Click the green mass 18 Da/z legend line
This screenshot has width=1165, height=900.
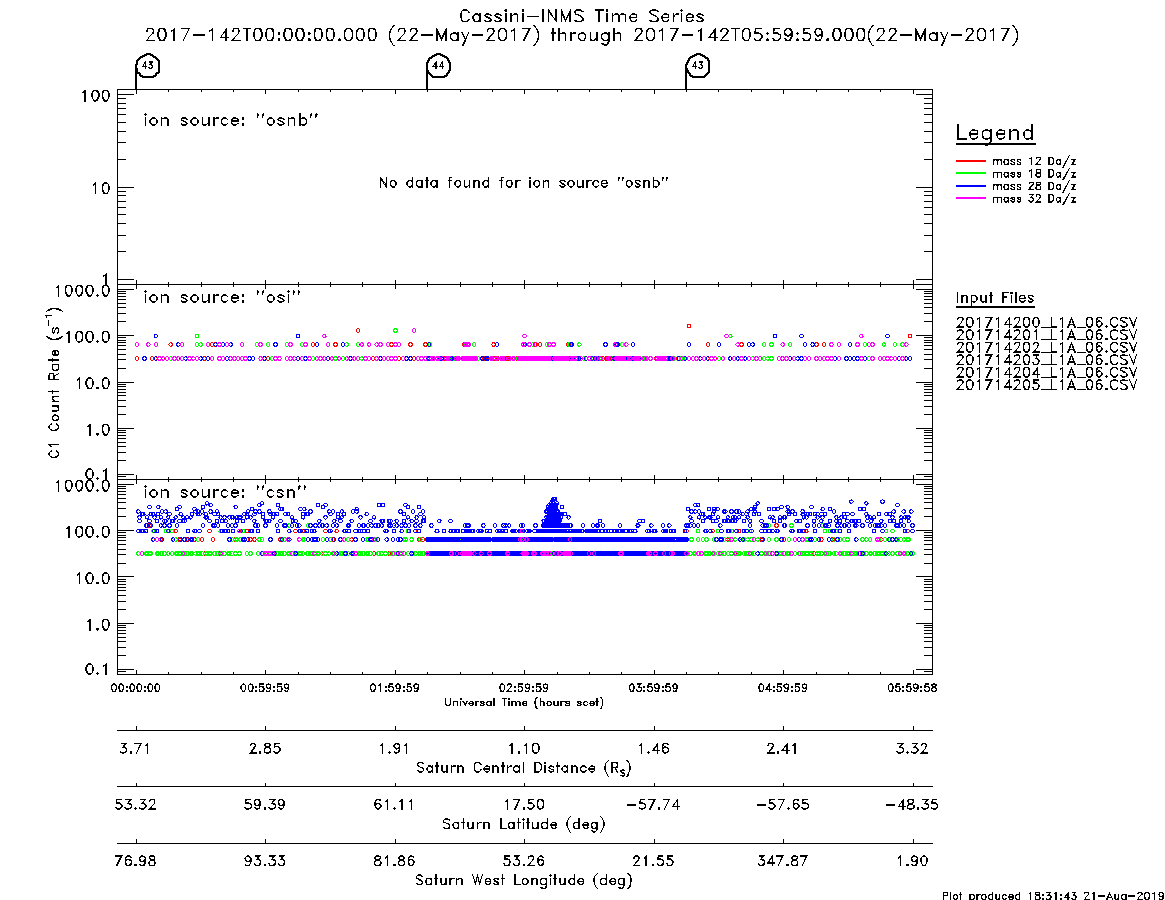point(970,174)
